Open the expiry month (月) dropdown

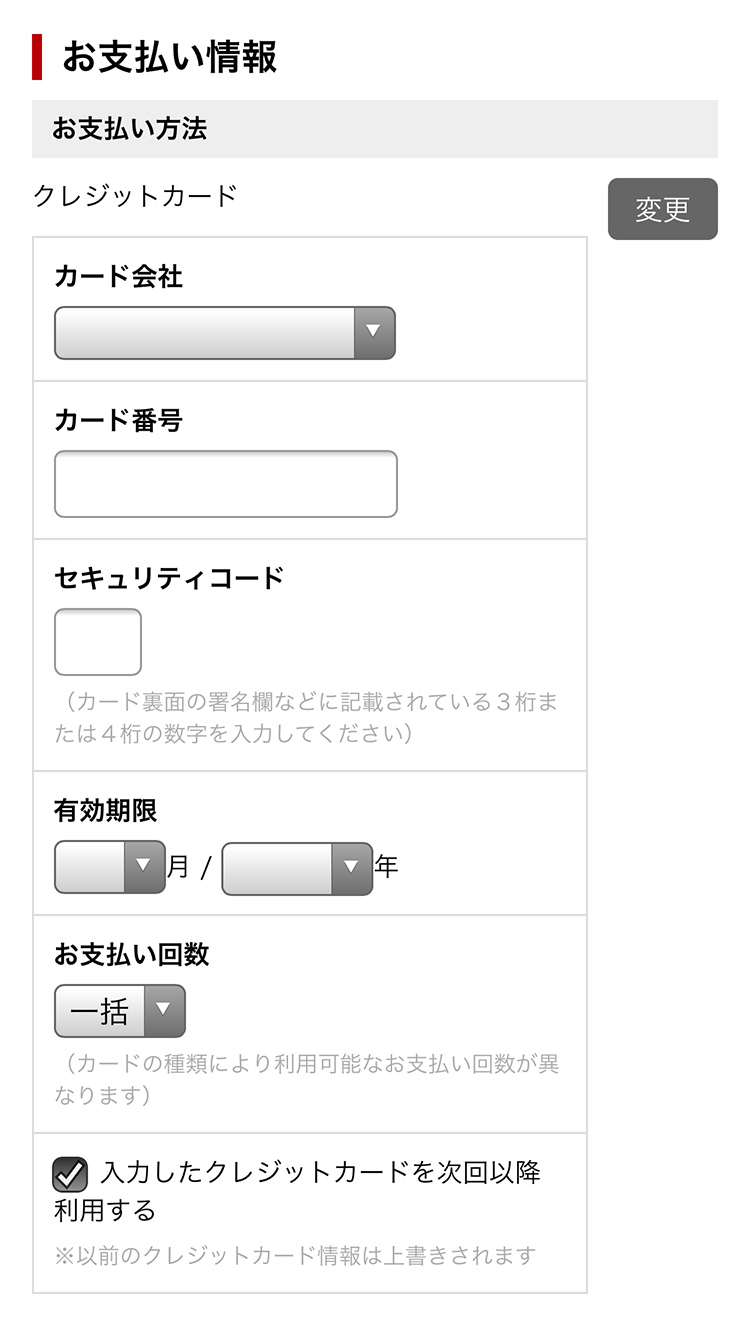[x=110, y=867]
